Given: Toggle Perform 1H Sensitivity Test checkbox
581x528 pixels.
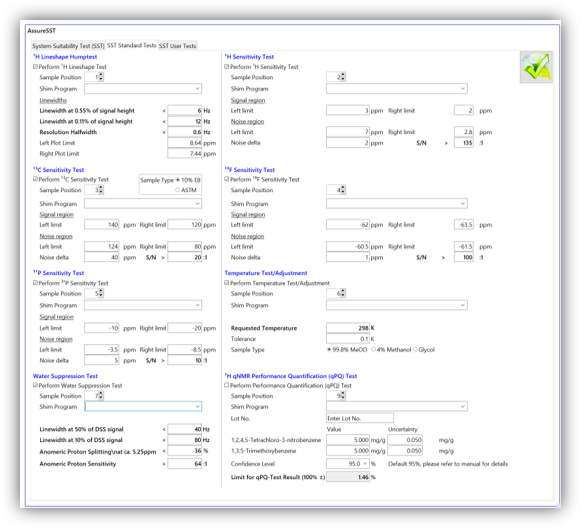Looking at the screenshot, I should click(x=227, y=67).
